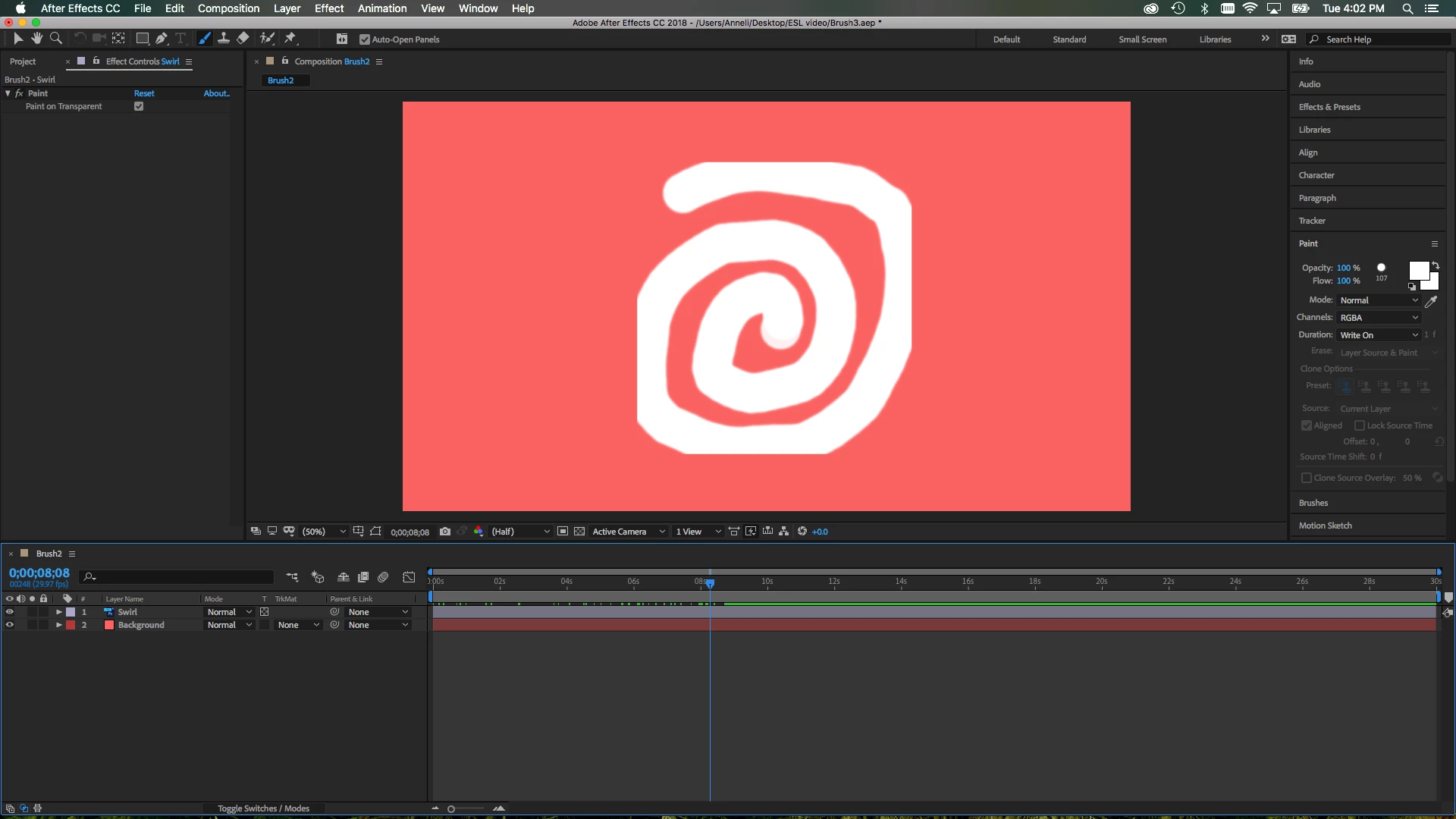Switch to the Project panel tab
Screen dimensions: 1456x819
(x=23, y=61)
